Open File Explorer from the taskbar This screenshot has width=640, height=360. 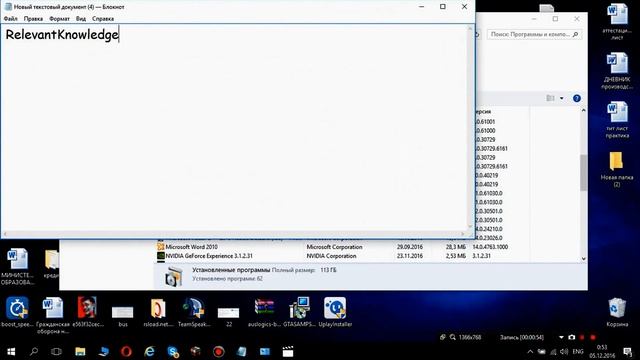click(x=80, y=351)
